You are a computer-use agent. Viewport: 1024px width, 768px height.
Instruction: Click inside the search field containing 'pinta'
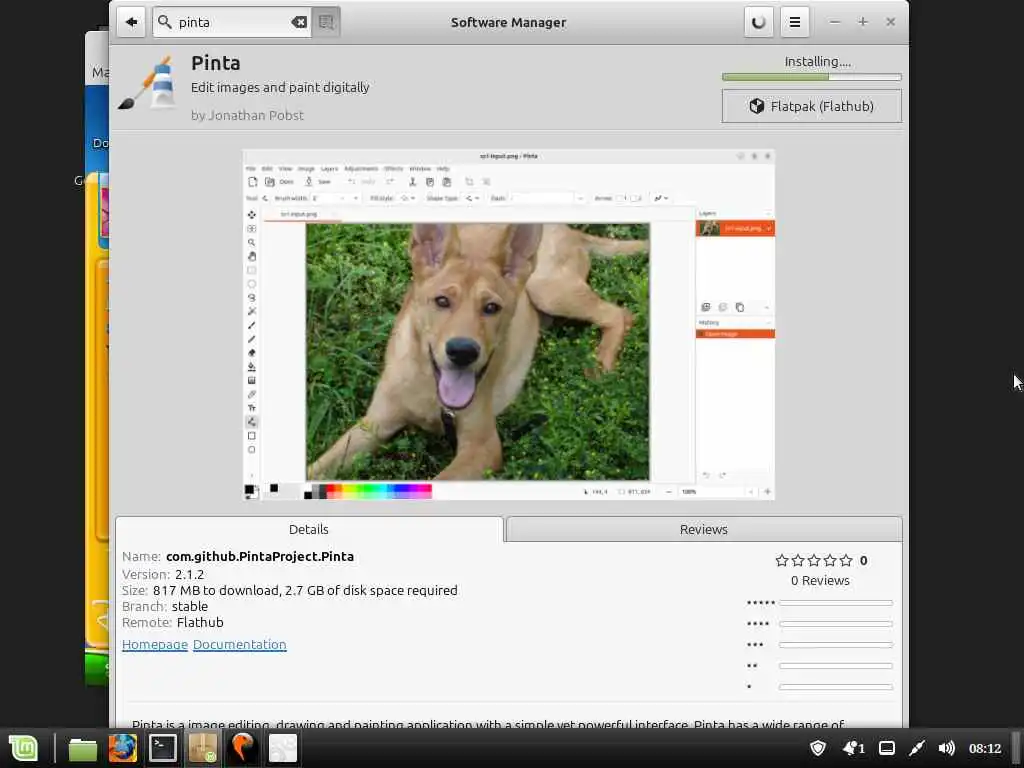click(x=232, y=22)
